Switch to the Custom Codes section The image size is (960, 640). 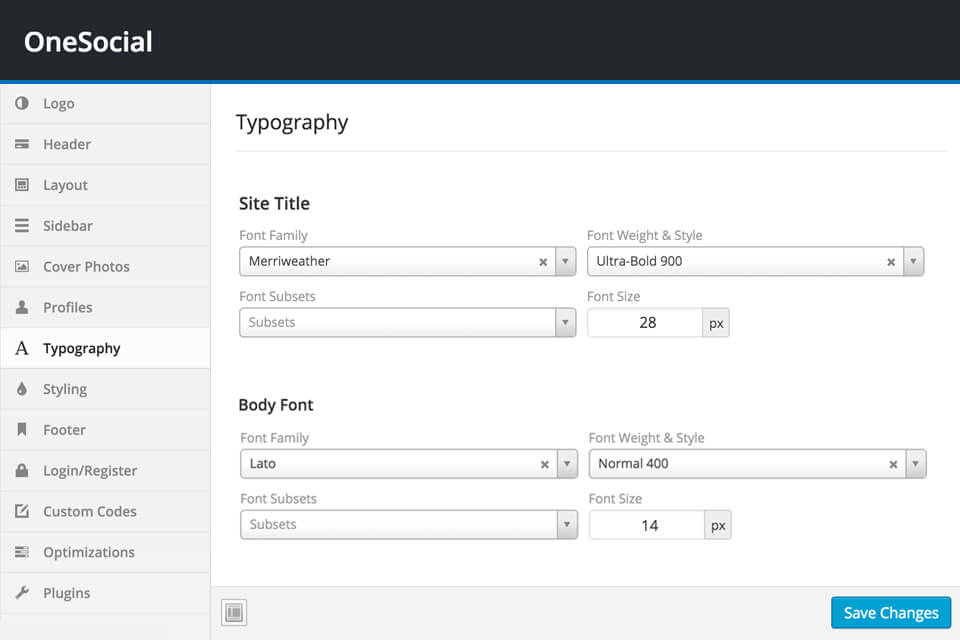pyautogui.click(x=89, y=511)
